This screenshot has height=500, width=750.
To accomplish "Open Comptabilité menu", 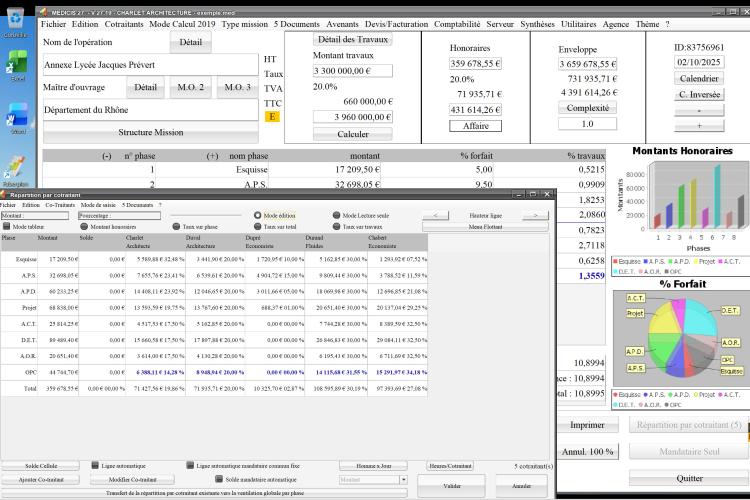I will (457, 24).
